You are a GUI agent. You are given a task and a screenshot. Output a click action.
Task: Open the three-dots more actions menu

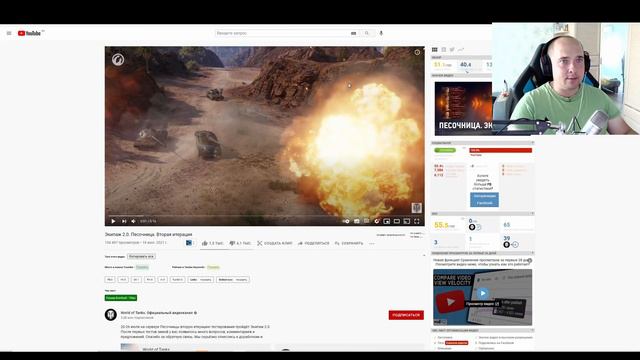372,243
